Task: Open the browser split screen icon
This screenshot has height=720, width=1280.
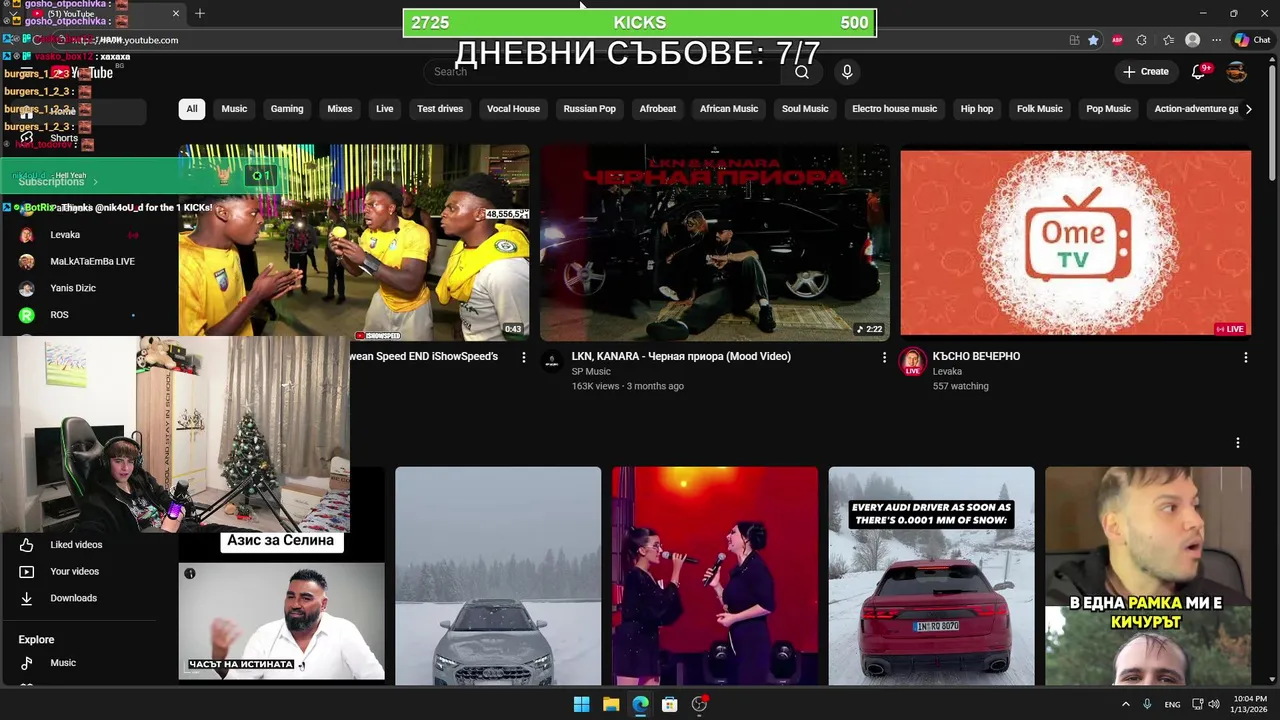Action: [x=1074, y=40]
